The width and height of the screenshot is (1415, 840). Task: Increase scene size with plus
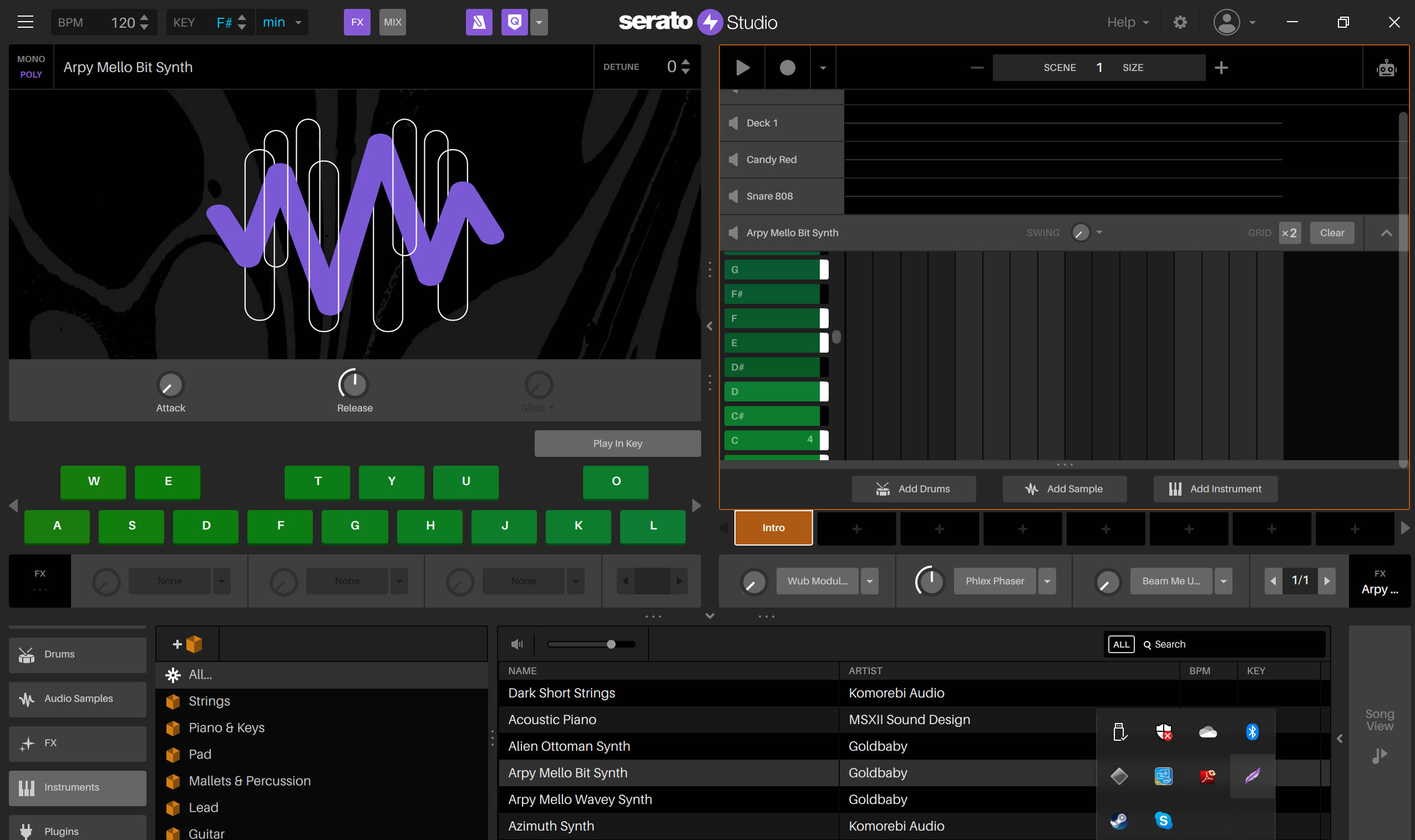click(x=1221, y=67)
